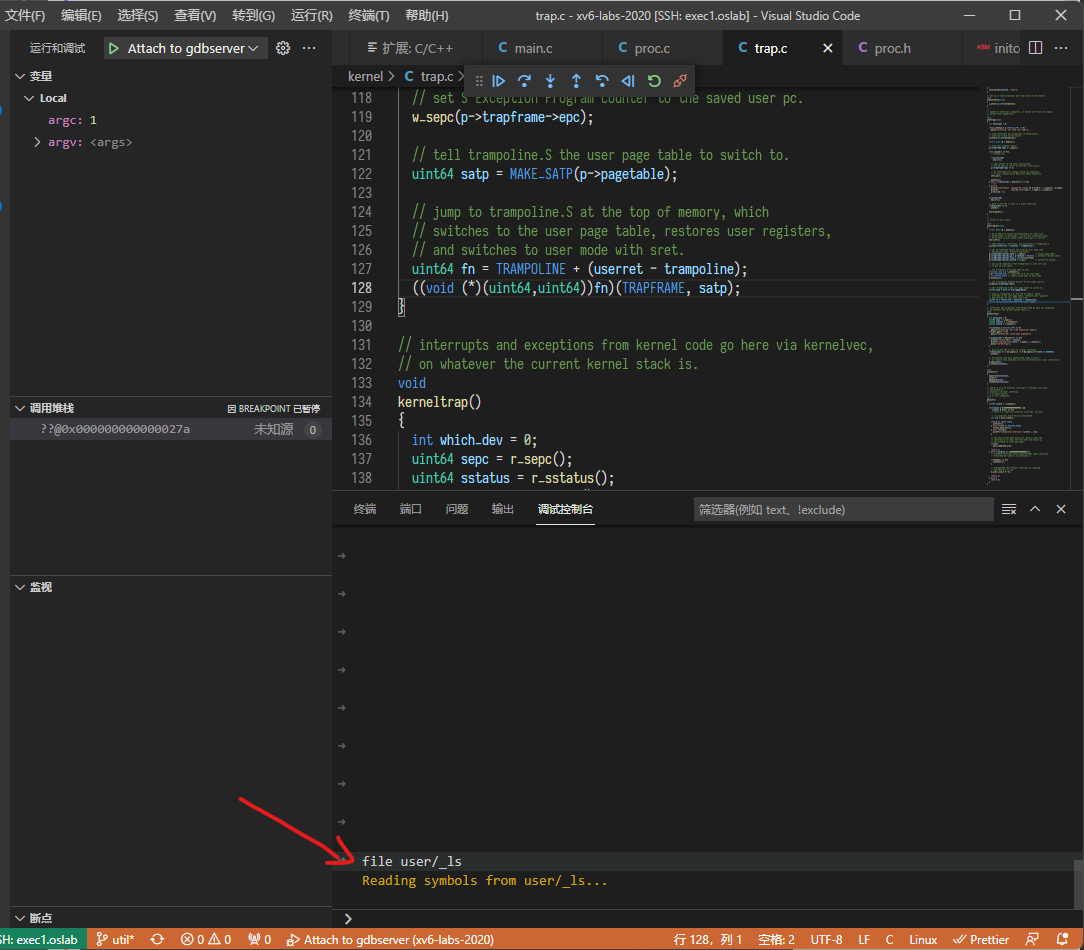This screenshot has width=1084, height=950.
Task: Open View menu
Action: pyautogui.click(x=195, y=15)
